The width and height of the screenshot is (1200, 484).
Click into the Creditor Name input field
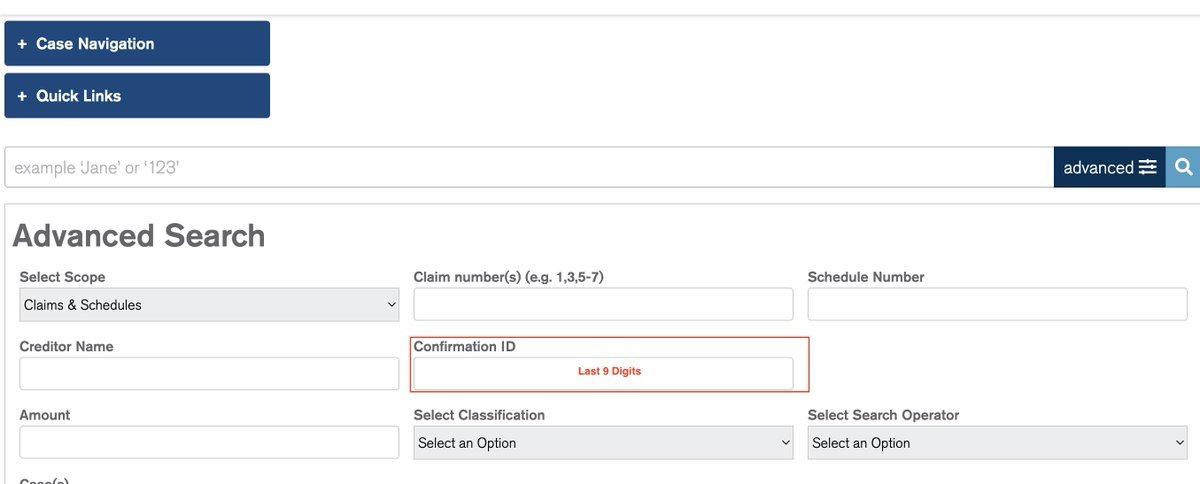(209, 374)
